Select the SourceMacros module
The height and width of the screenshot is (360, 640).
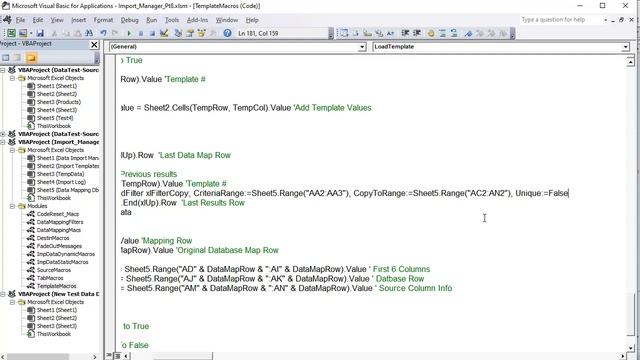click(54, 270)
